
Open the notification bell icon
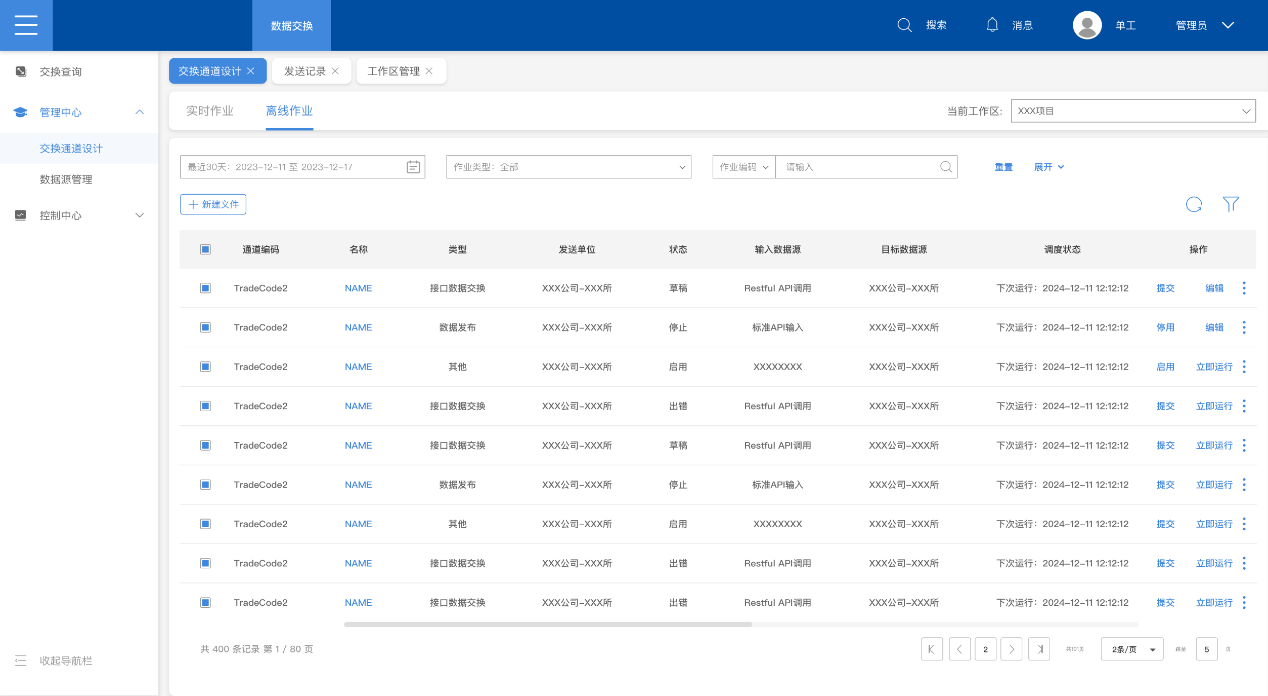[x=992, y=25]
